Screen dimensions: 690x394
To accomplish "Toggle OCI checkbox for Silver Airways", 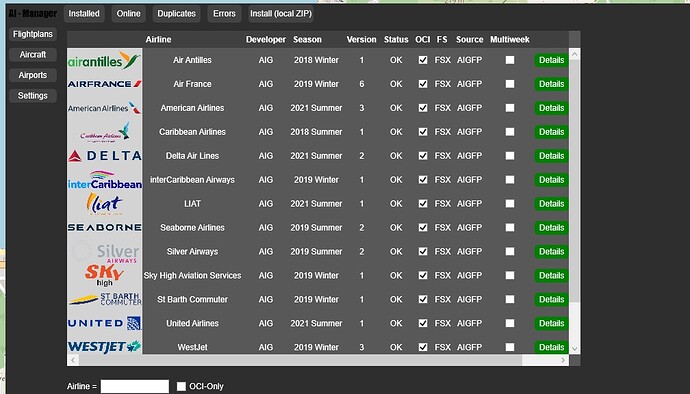I will tap(423, 251).
